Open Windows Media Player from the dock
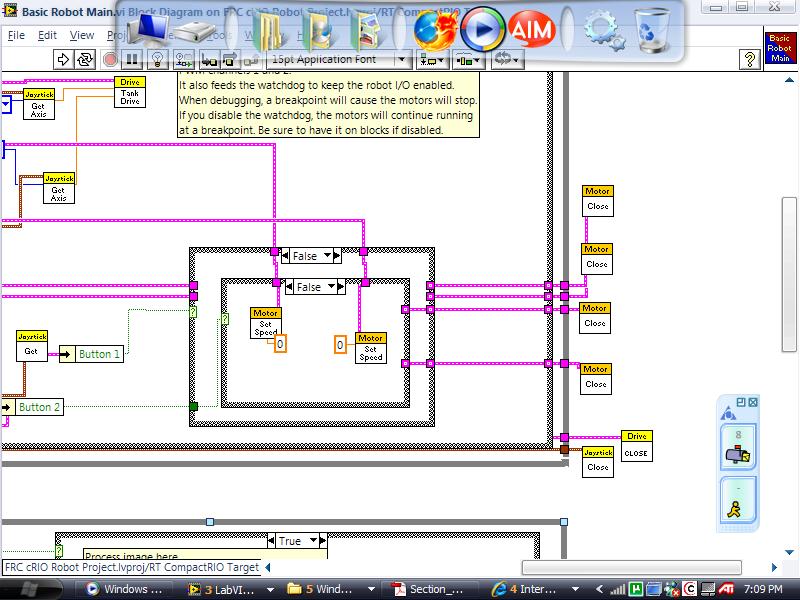Image resolution: width=800 pixels, height=600 pixels. tap(483, 30)
